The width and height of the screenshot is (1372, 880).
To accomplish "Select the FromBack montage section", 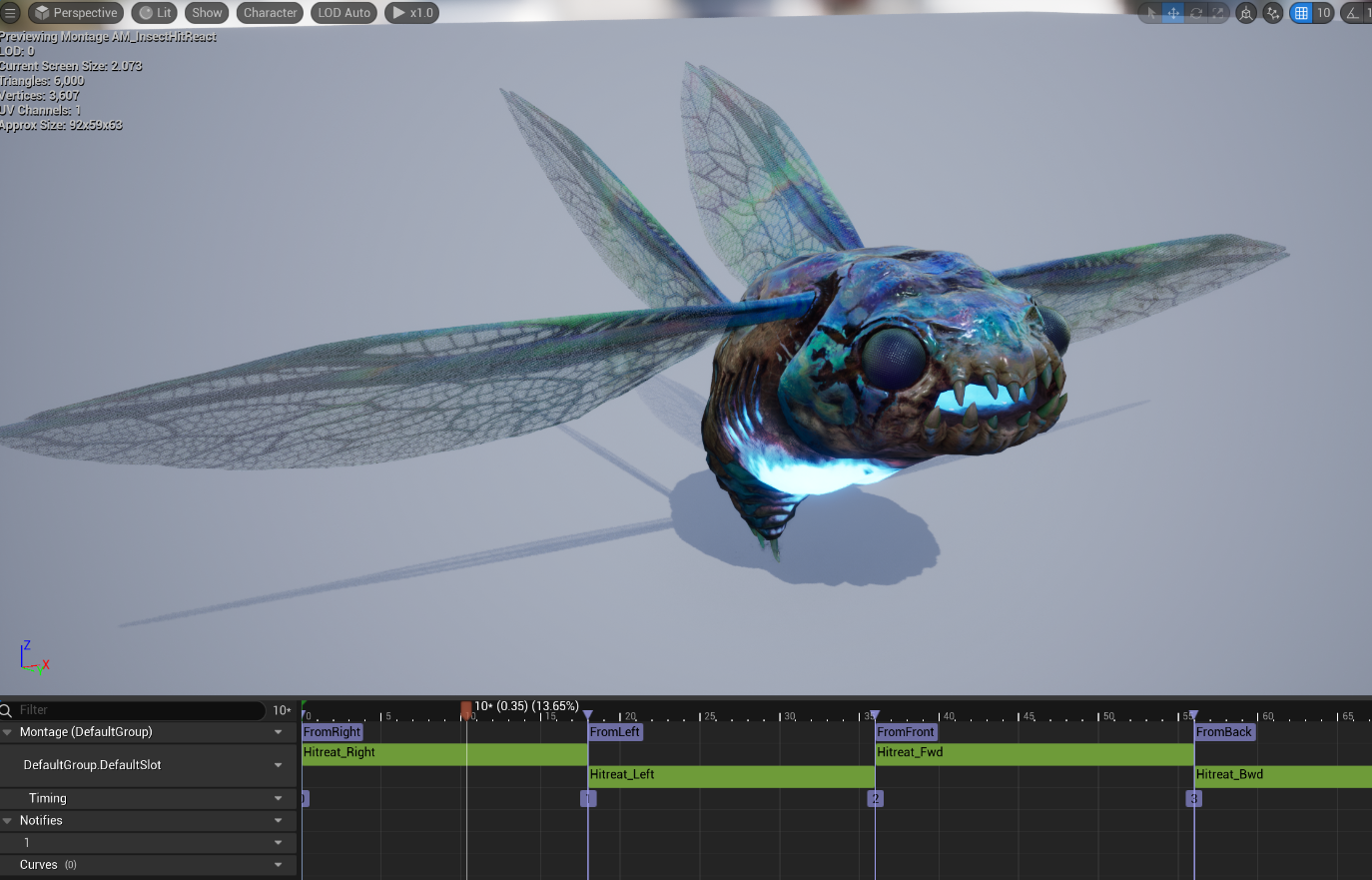I will 1224,732.
